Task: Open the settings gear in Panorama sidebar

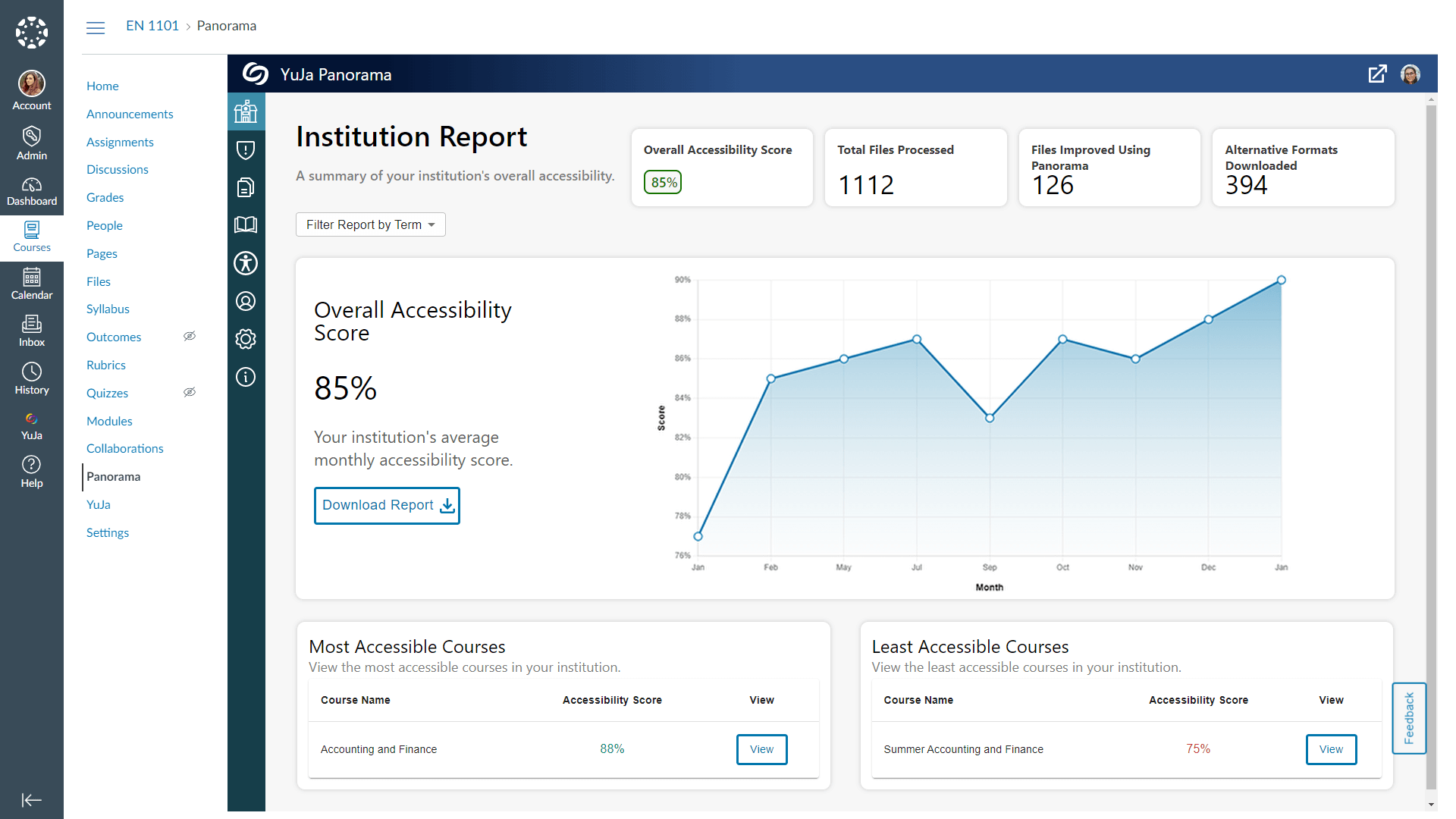Action: 246,339
